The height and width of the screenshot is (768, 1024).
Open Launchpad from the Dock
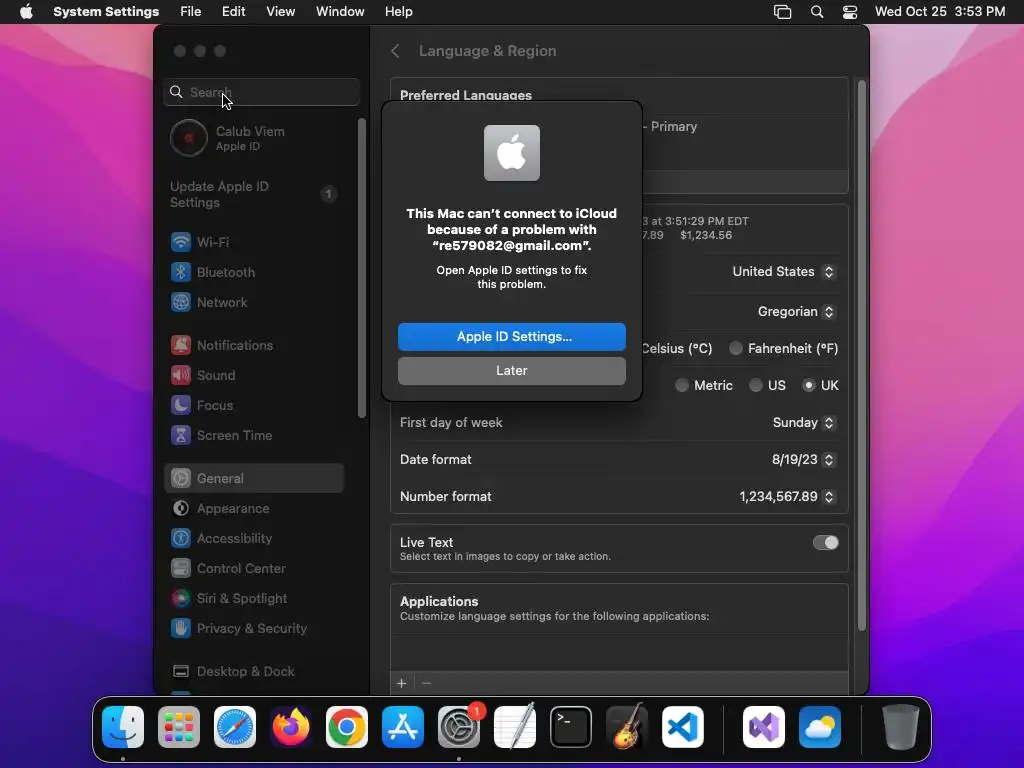pos(179,727)
